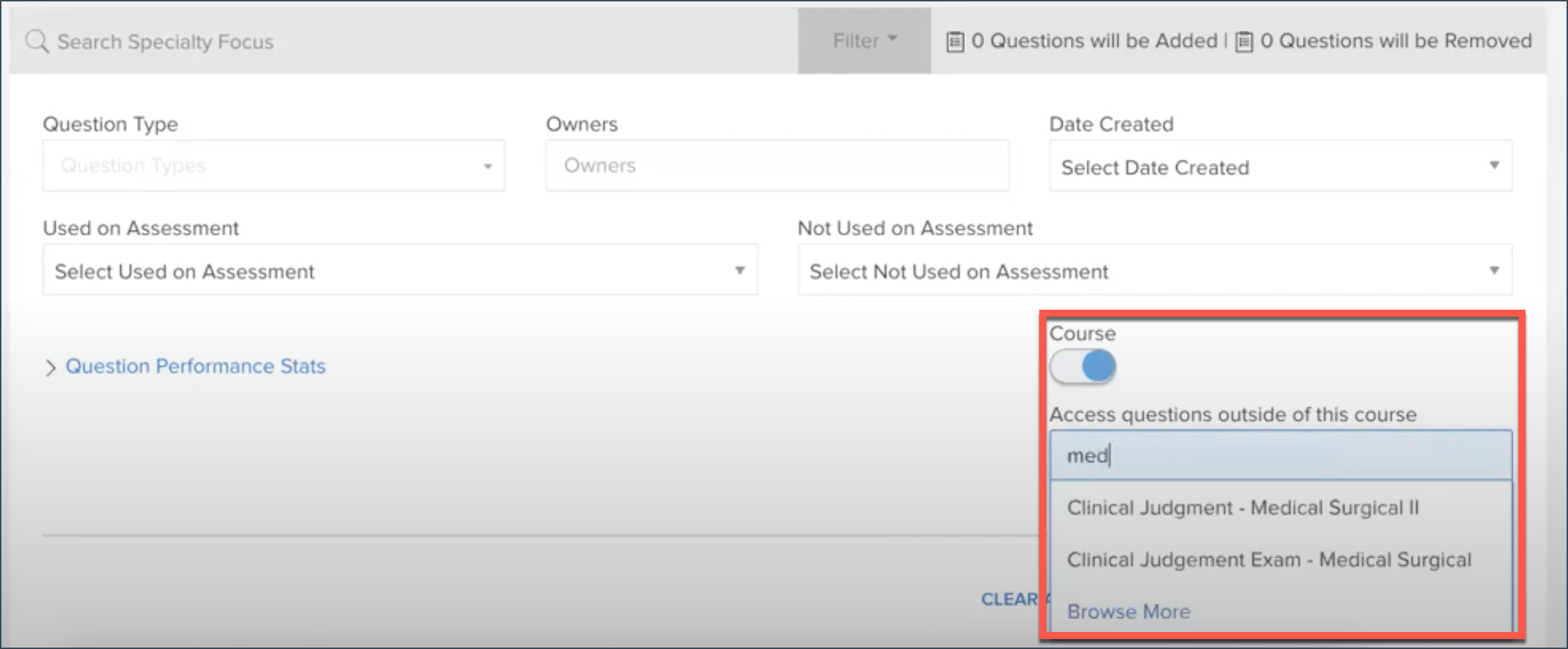Expand the Question Performance Stats section
Screen dimensions: 1568x649
click(x=194, y=366)
